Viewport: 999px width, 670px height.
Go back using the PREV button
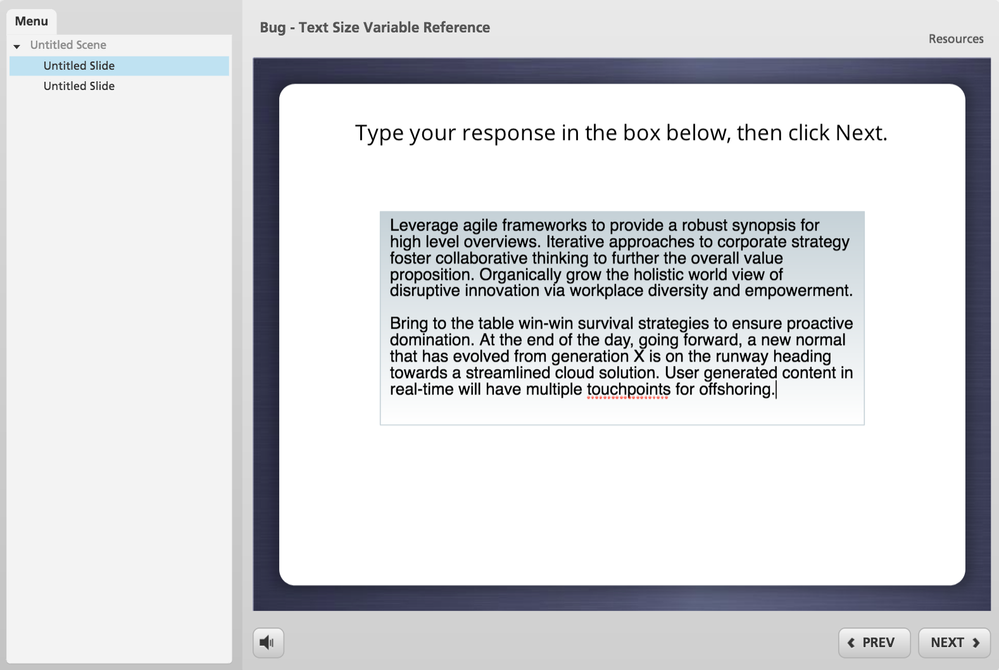[874, 643]
